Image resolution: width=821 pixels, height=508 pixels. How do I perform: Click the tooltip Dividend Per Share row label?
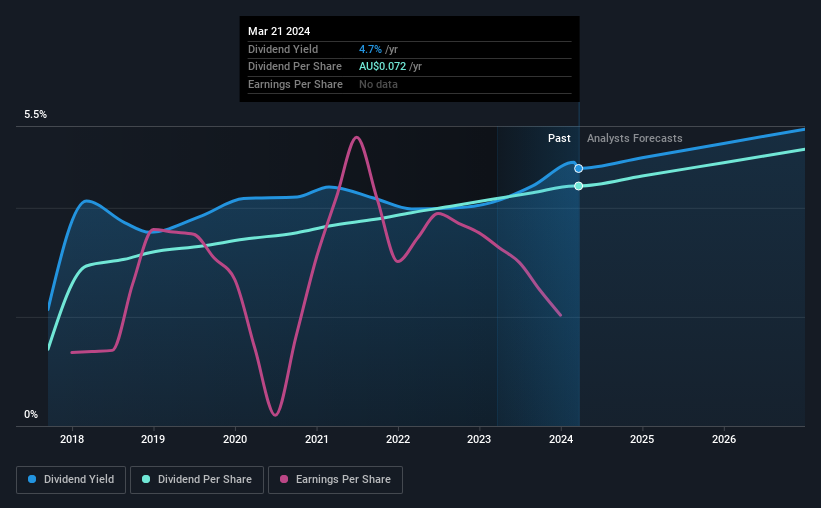[295, 67]
